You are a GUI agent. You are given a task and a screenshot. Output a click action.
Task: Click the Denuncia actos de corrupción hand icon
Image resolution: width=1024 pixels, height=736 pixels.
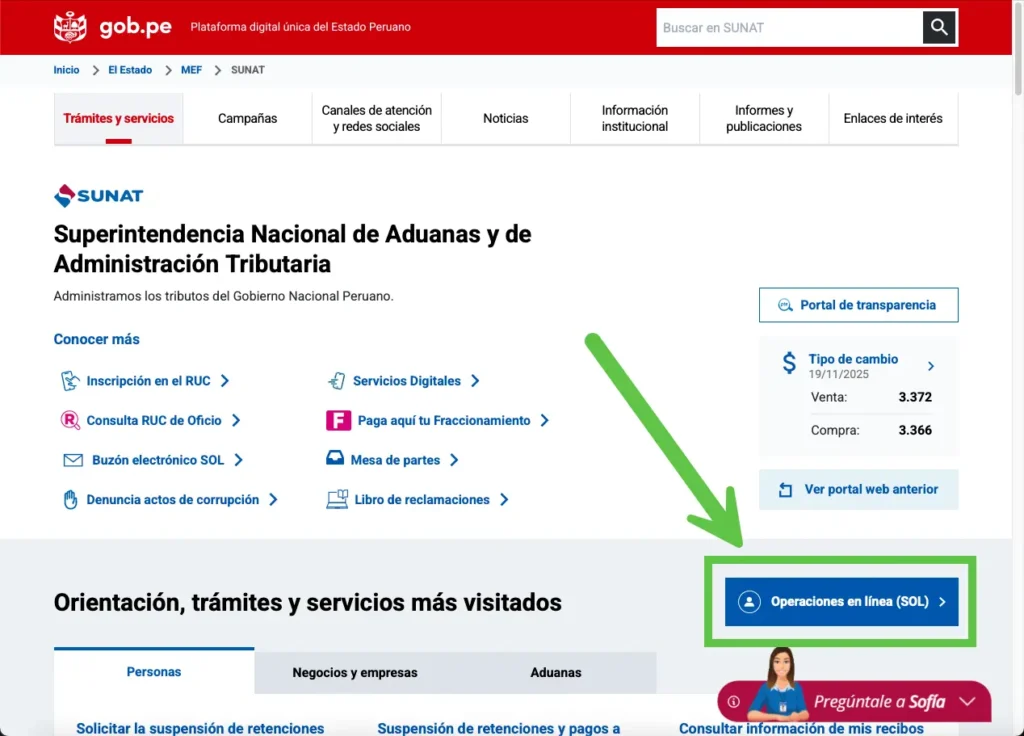pyautogui.click(x=70, y=500)
